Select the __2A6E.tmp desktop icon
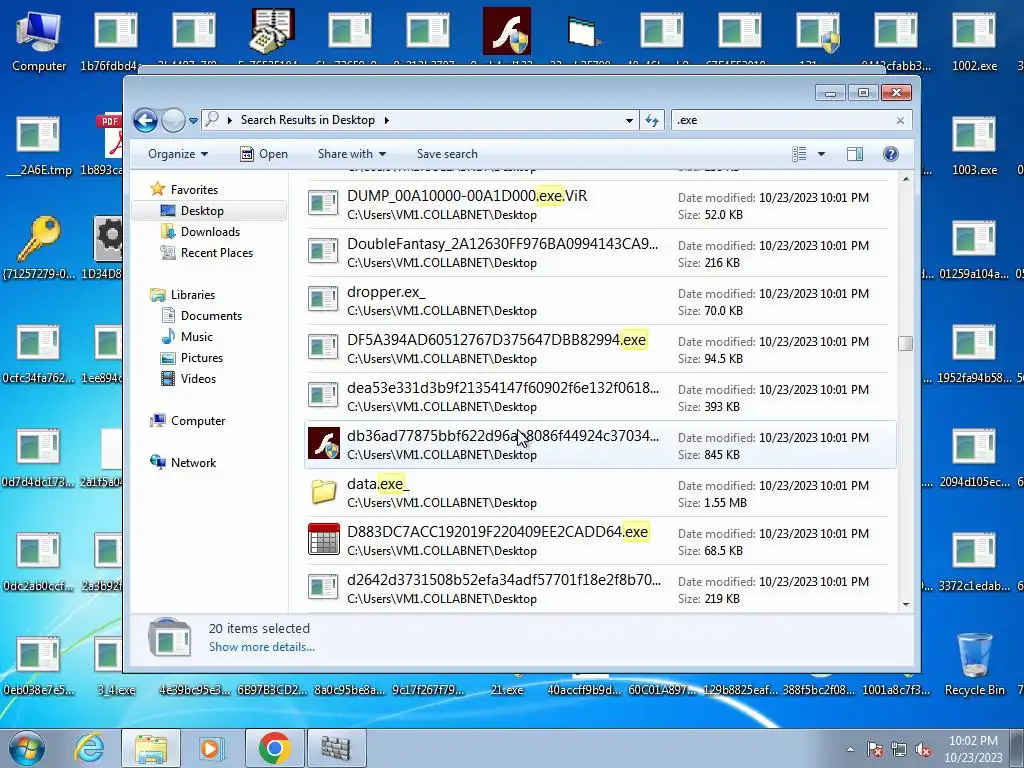This screenshot has height=768, width=1024. 39,146
